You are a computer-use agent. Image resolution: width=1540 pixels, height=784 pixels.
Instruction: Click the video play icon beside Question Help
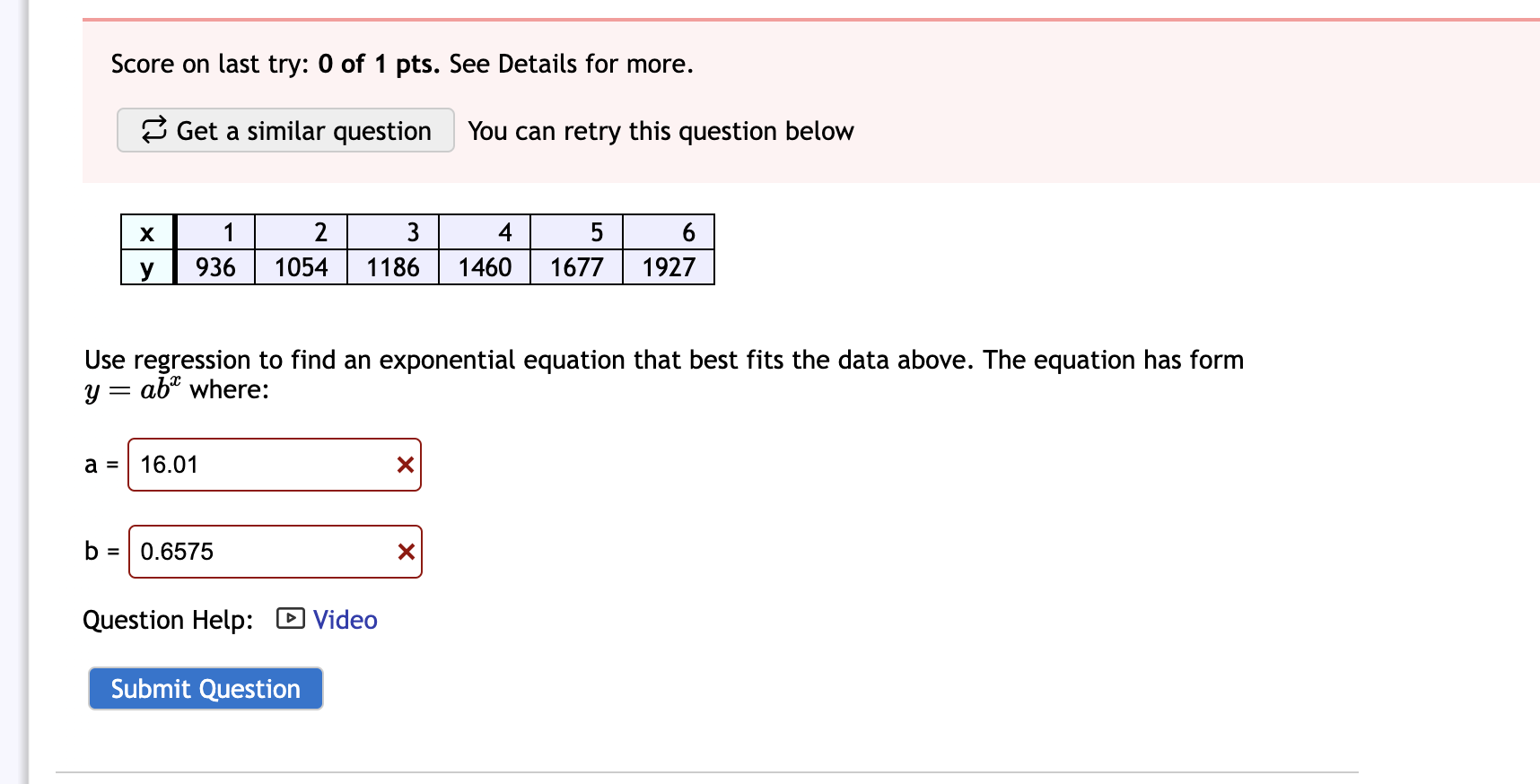[x=291, y=619]
